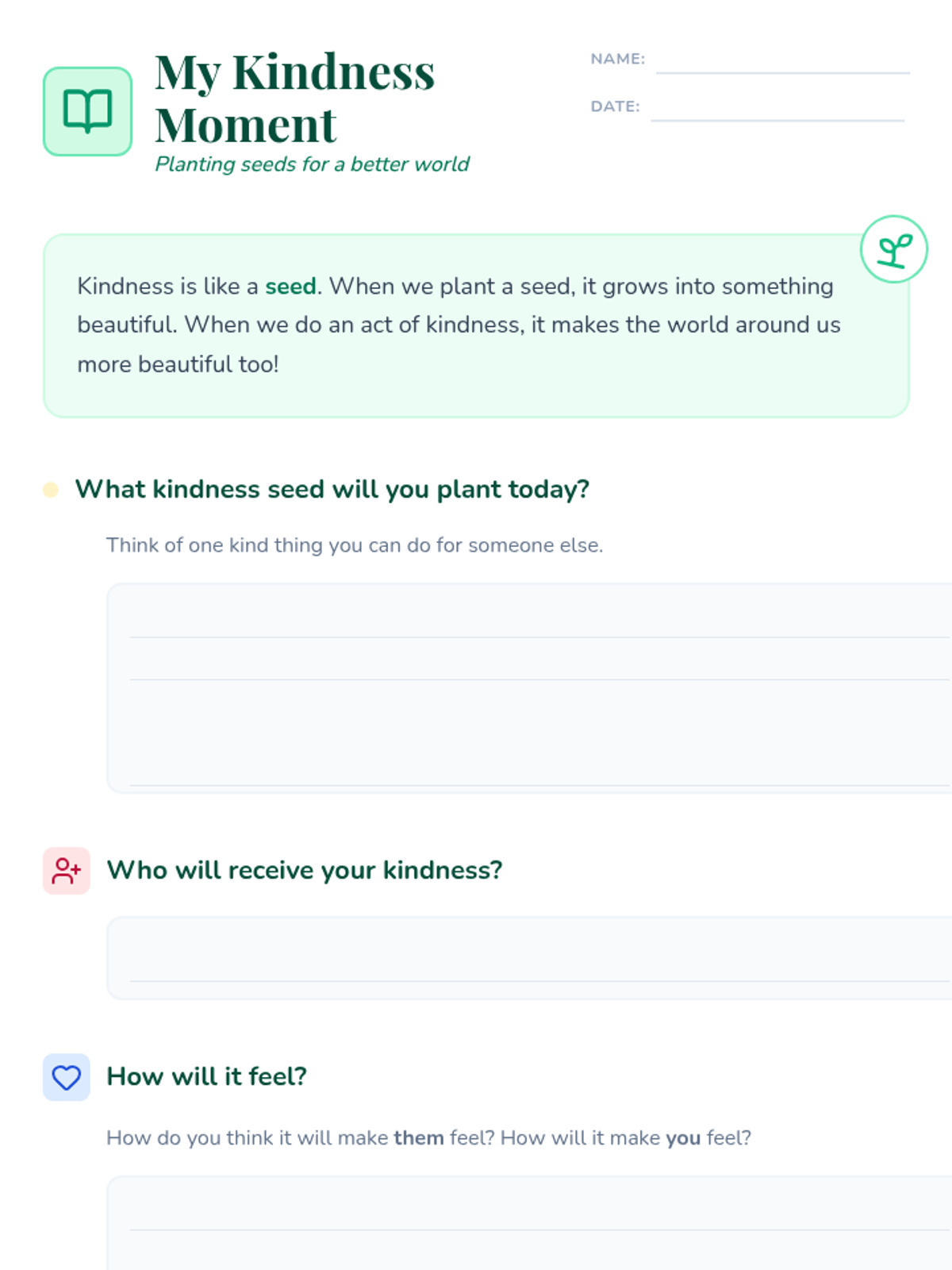Click the 'How will it feel' answer box
Screen dimensions: 952x1270
tap(528, 1222)
